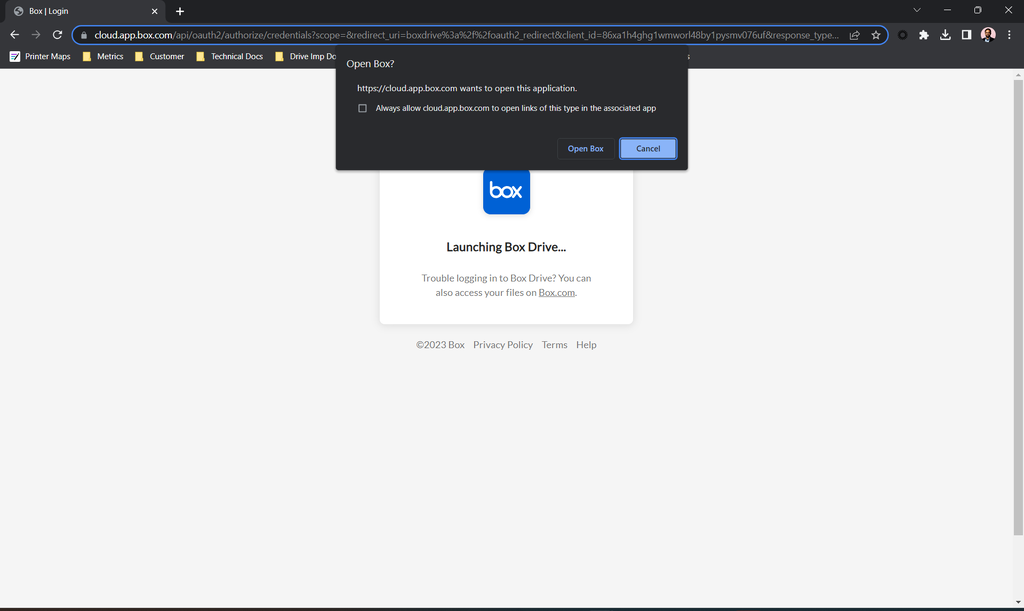1024x611 pixels.
Task: Open the Extensions puzzle icon
Action: pyautogui.click(x=924, y=34)
